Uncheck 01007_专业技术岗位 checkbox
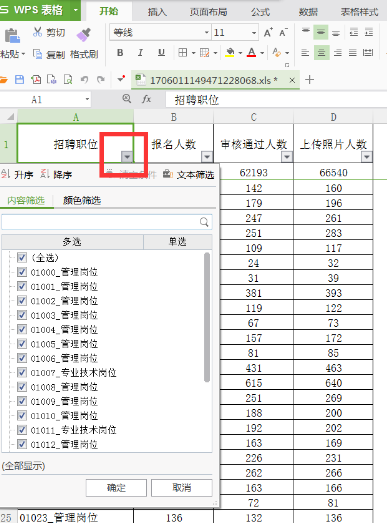Viewport: 387px width, 523px height. click(22, 372)
